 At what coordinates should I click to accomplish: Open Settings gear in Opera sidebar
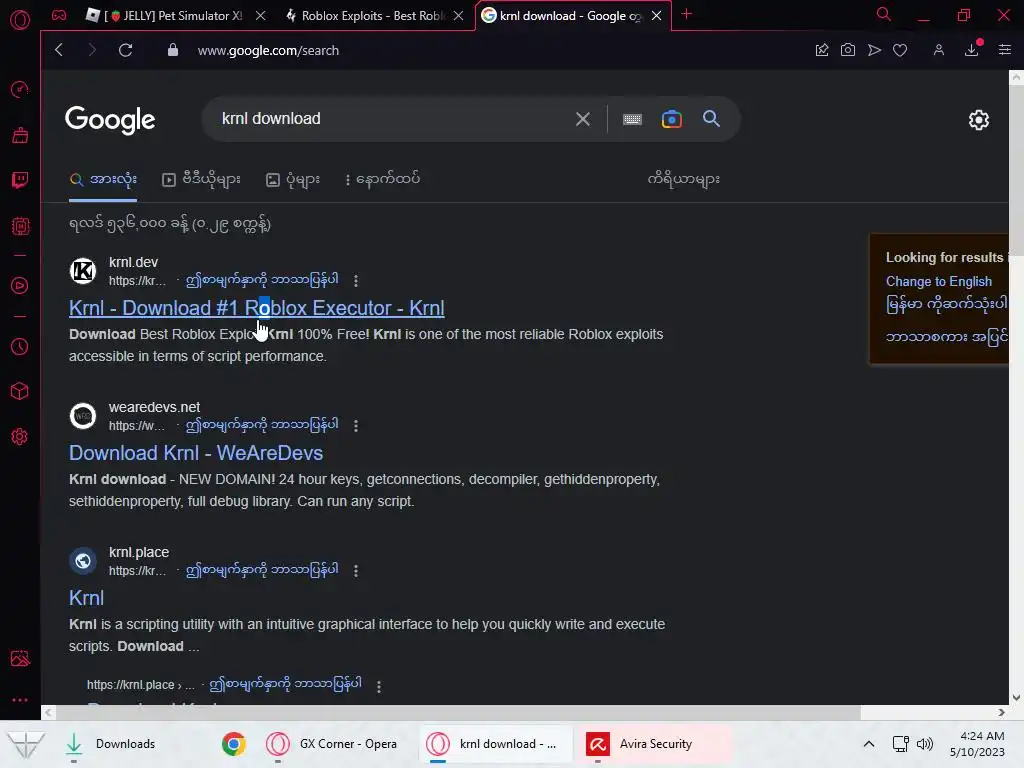[20, 436]
